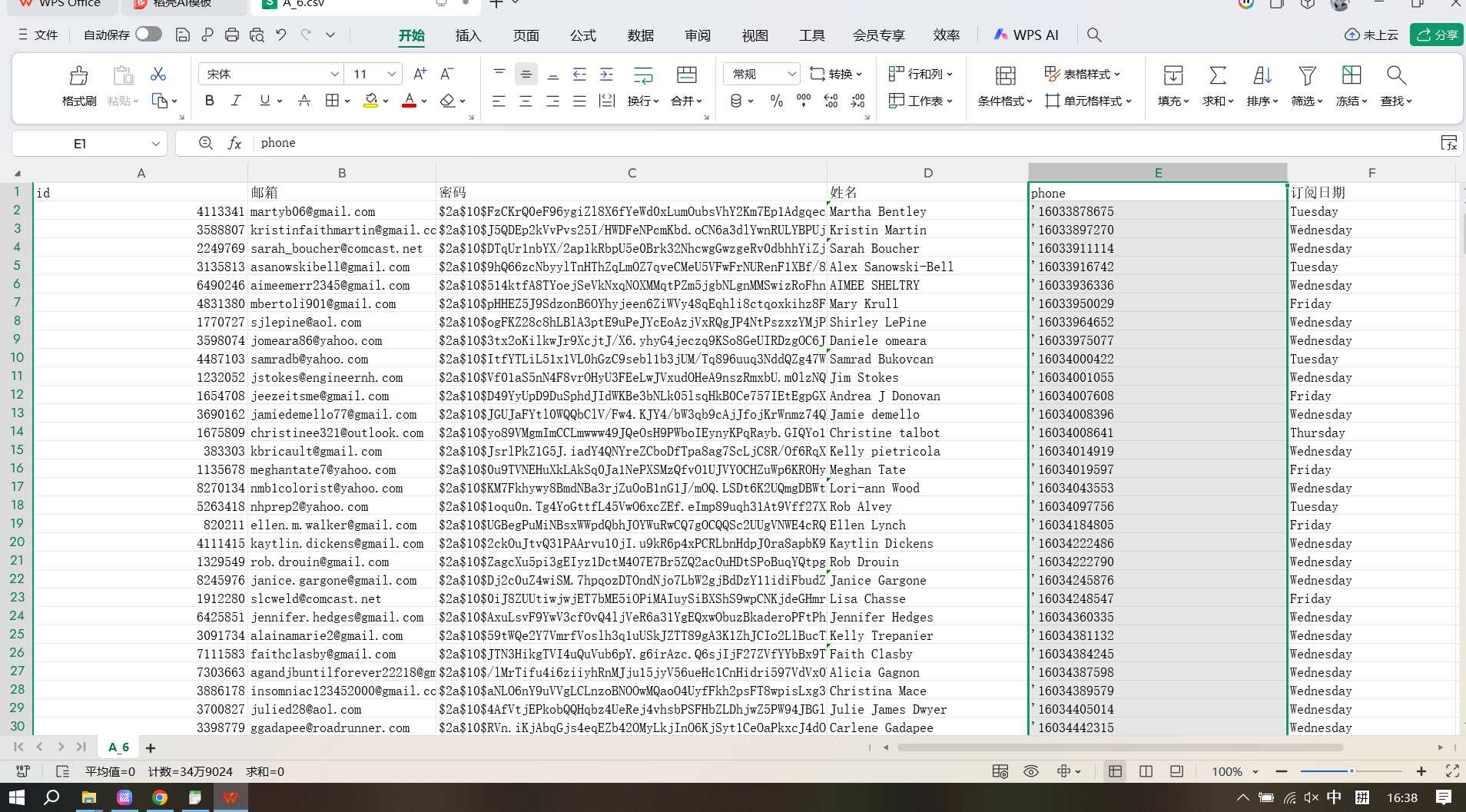Click the Sum (求和) button
The image size is (1466, 812).
click(x=1217, y=85)
